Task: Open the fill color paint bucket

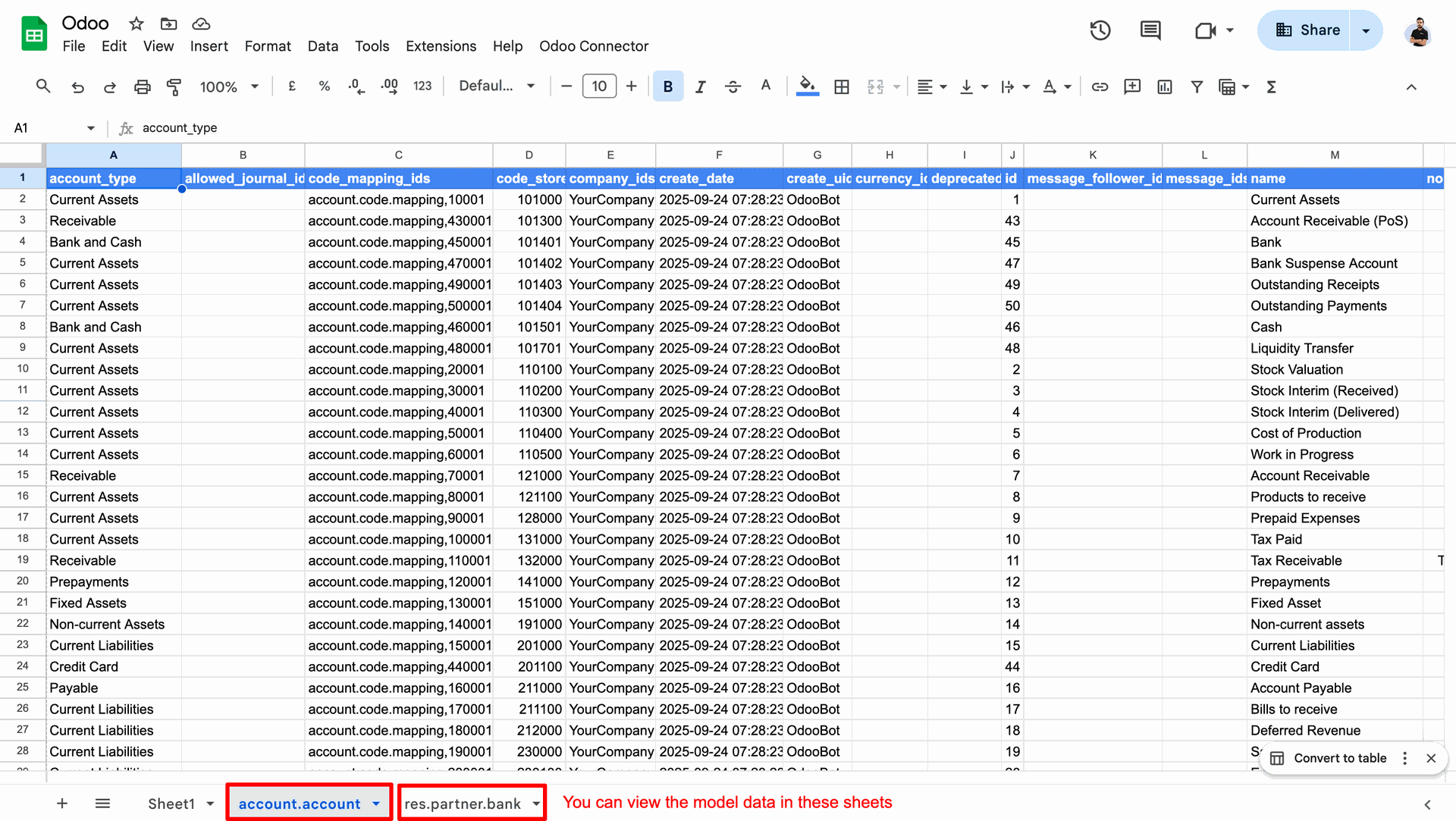Action: 807,86
